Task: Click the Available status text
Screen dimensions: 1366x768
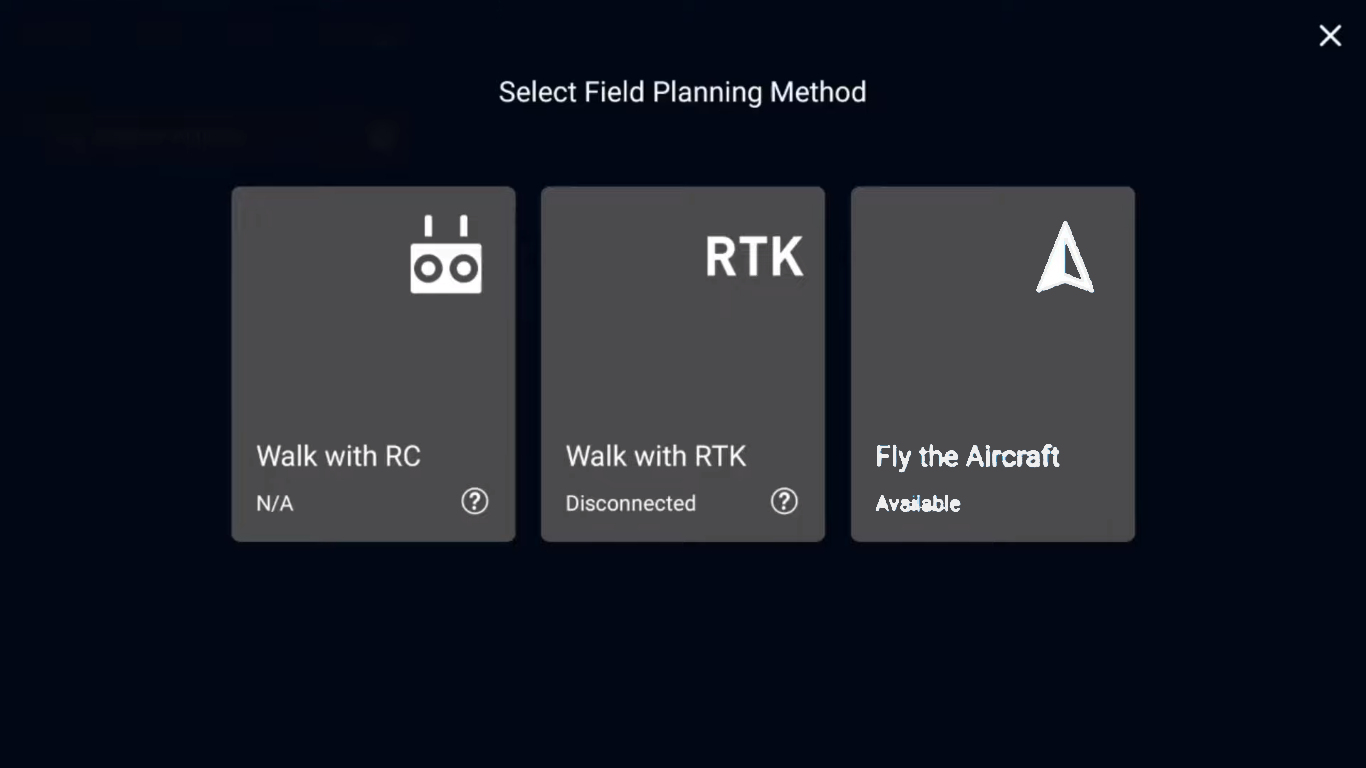Action: tap(917, 504)
